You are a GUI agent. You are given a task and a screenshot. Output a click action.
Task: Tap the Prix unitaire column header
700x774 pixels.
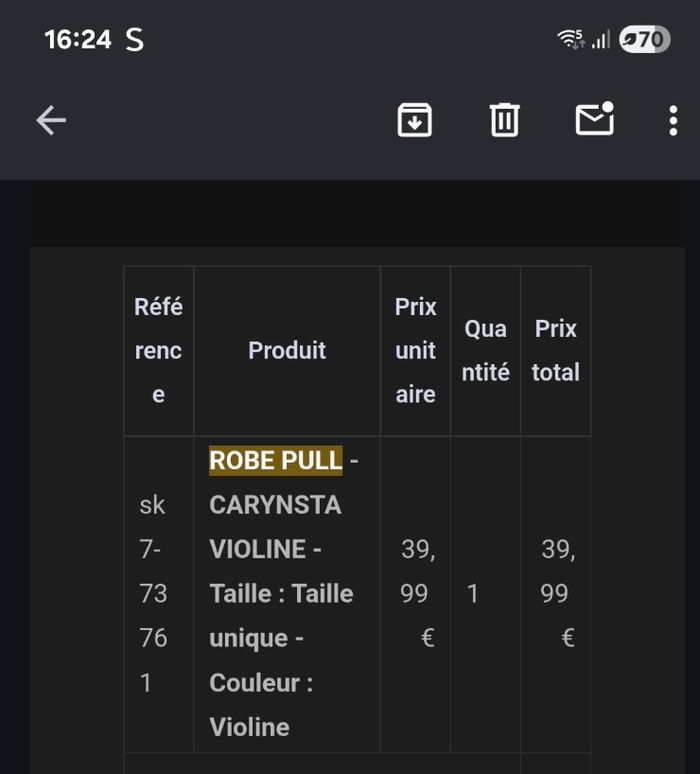415,350
